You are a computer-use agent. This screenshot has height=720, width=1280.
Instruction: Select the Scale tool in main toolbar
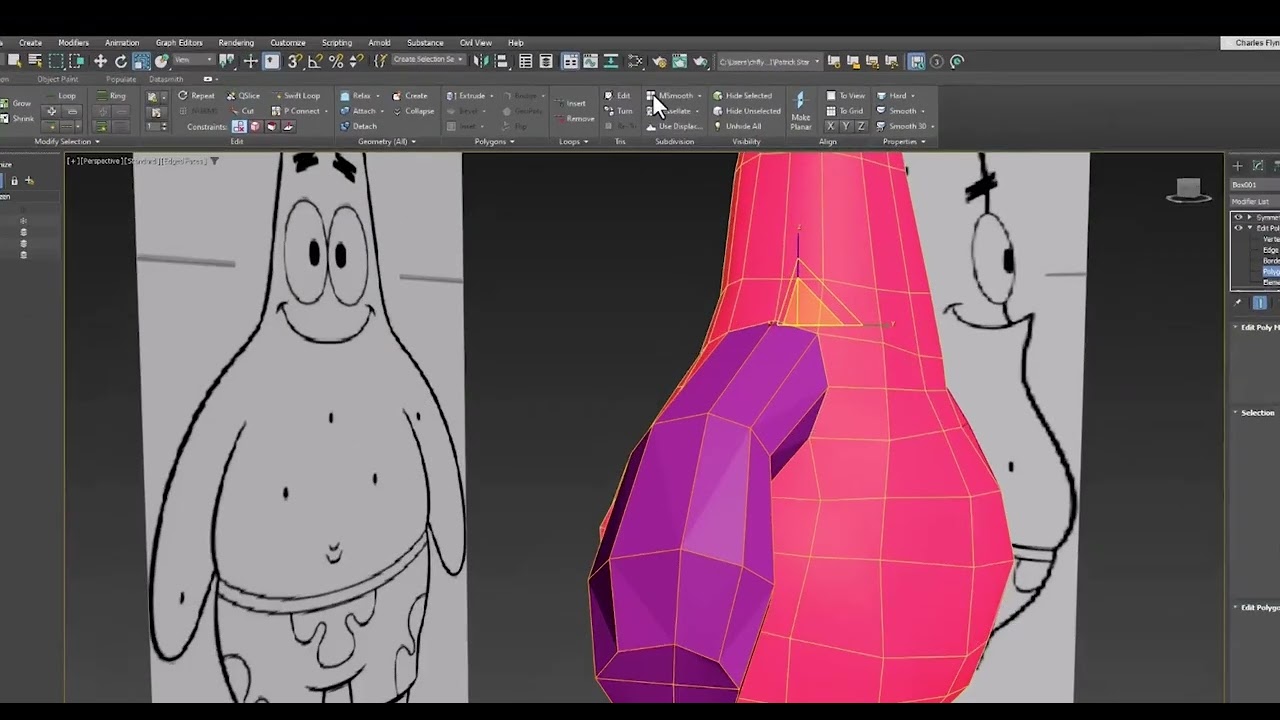pyautogui.click(x=142, y=61)
